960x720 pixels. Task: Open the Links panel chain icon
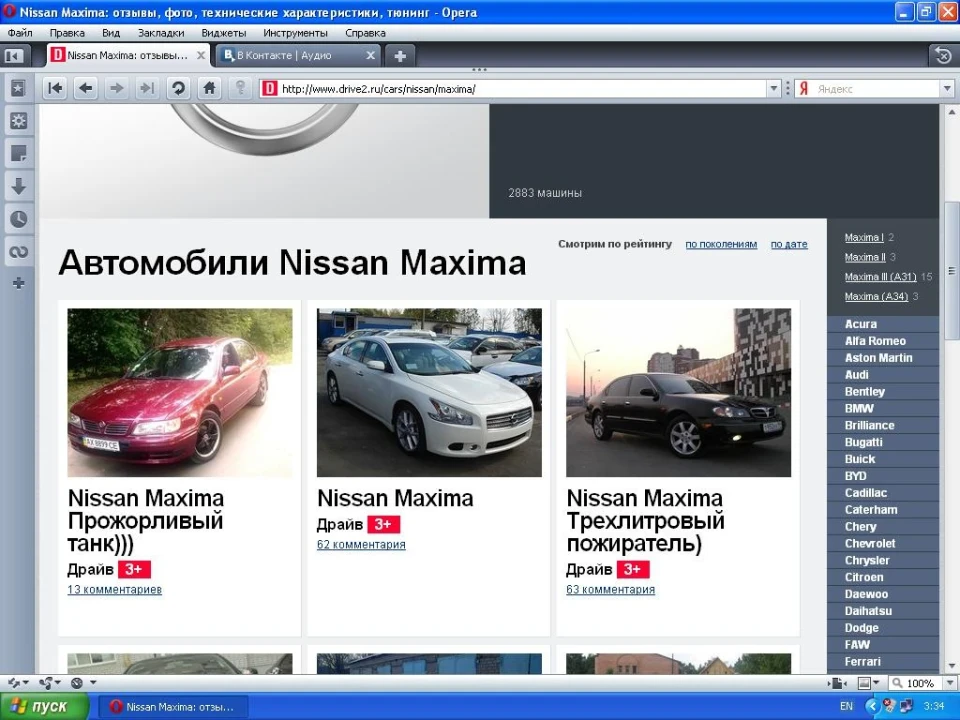[x=18, y=252]
